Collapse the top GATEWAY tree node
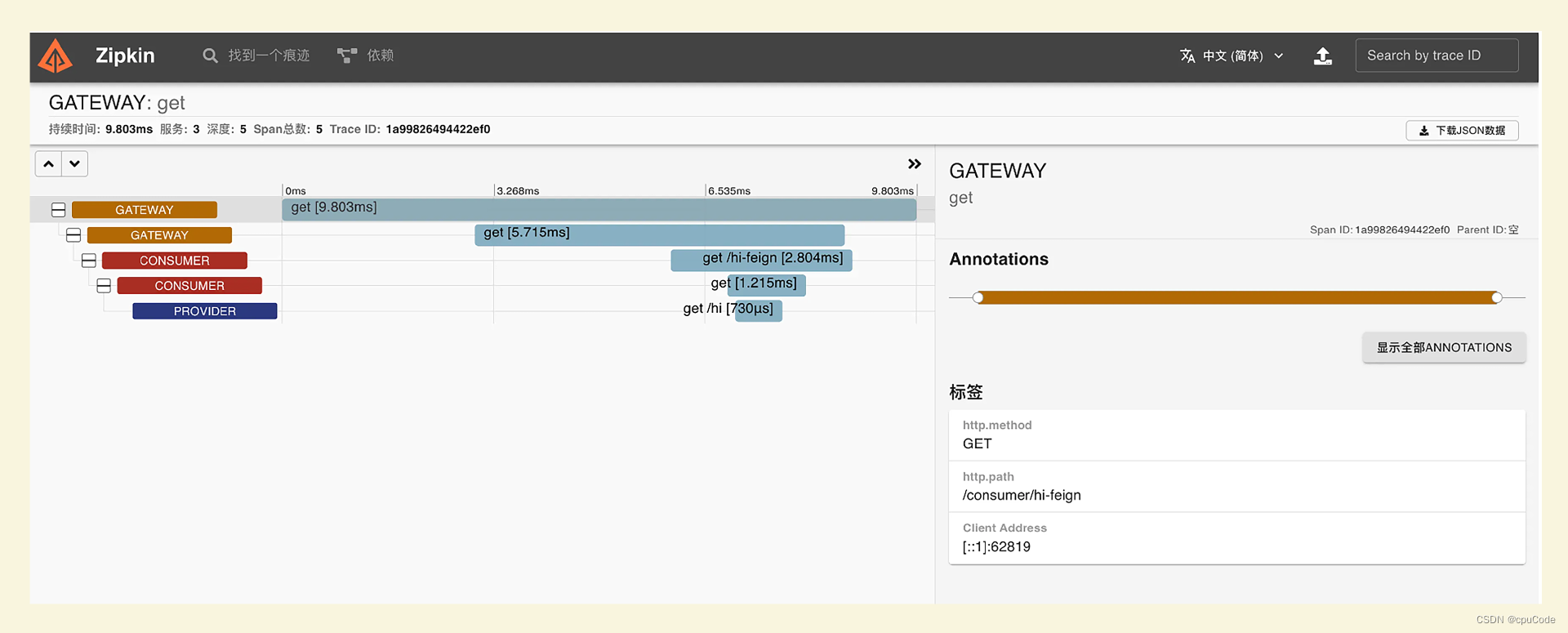1568x633 pixels. coord(59,210)
